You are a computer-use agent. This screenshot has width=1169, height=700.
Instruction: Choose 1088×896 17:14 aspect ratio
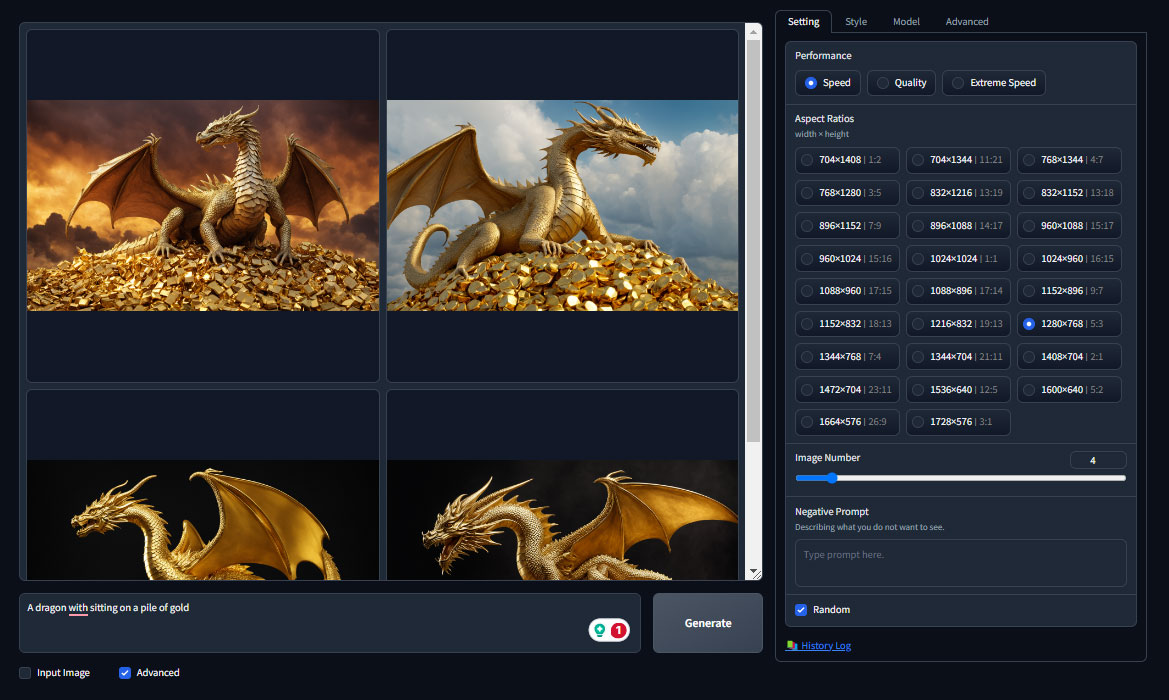[x=958, y=291]
